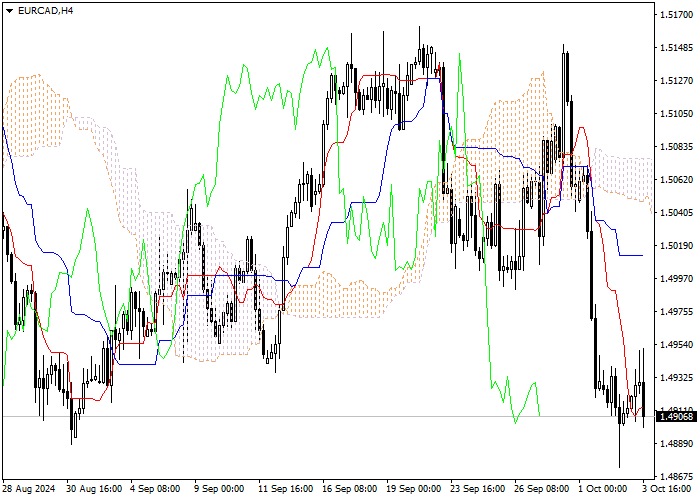The height and width of the screenshot is (500, 700).
Task: Select the current price label 1.49068
Action: pos(677,417)
